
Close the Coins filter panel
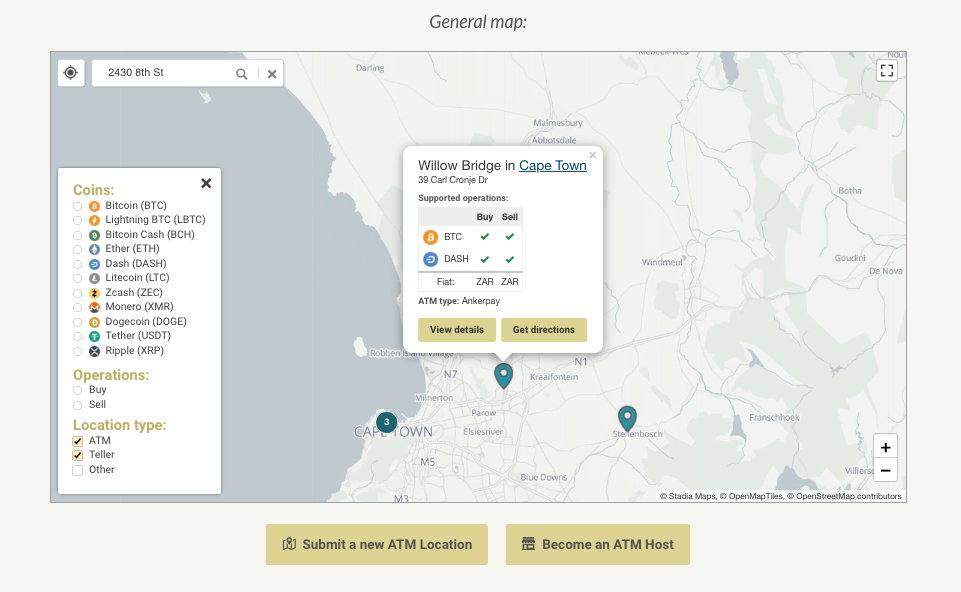pos(207,183)
